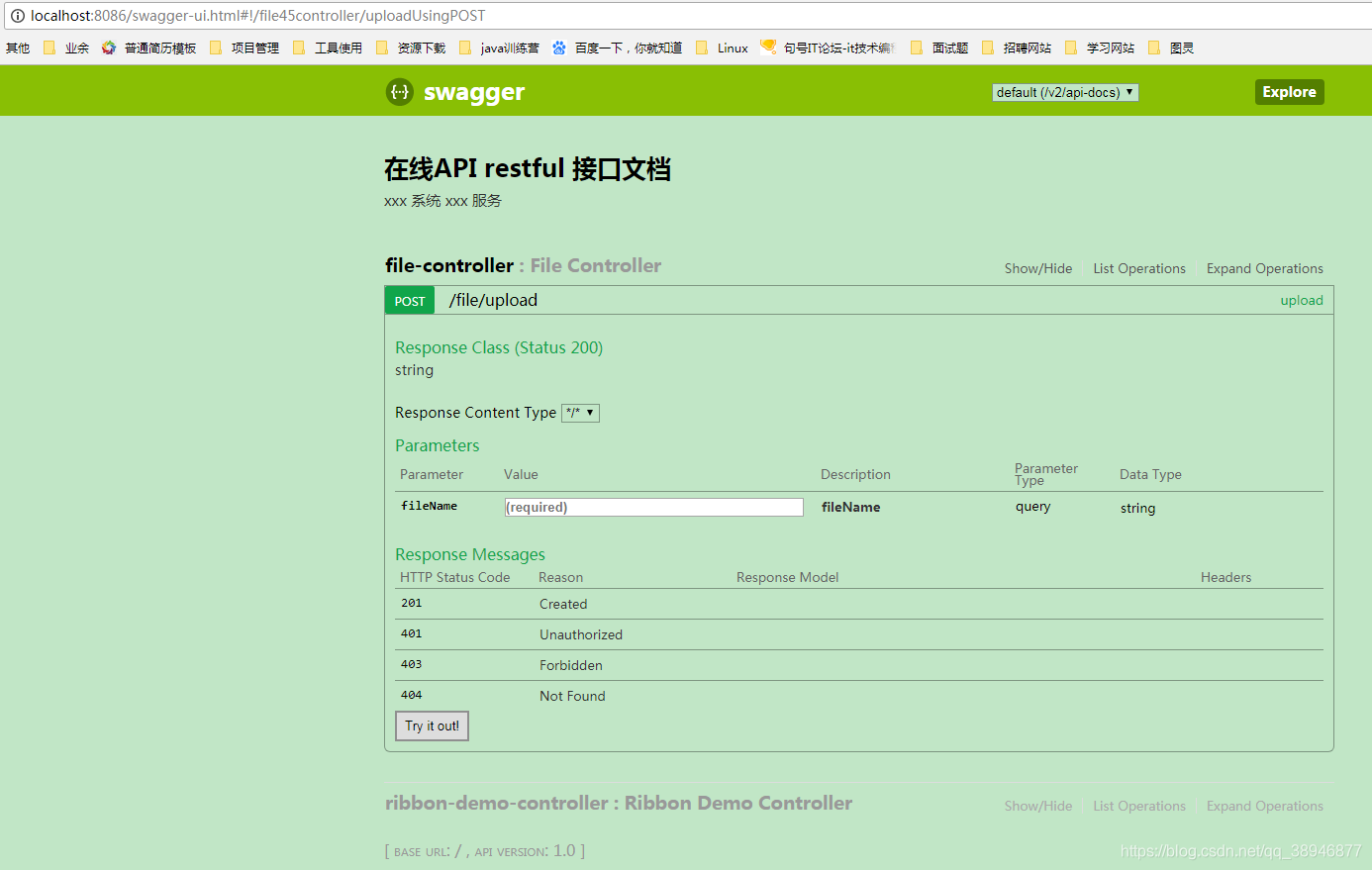Open the 资源下载 bookmark folder

411,48
